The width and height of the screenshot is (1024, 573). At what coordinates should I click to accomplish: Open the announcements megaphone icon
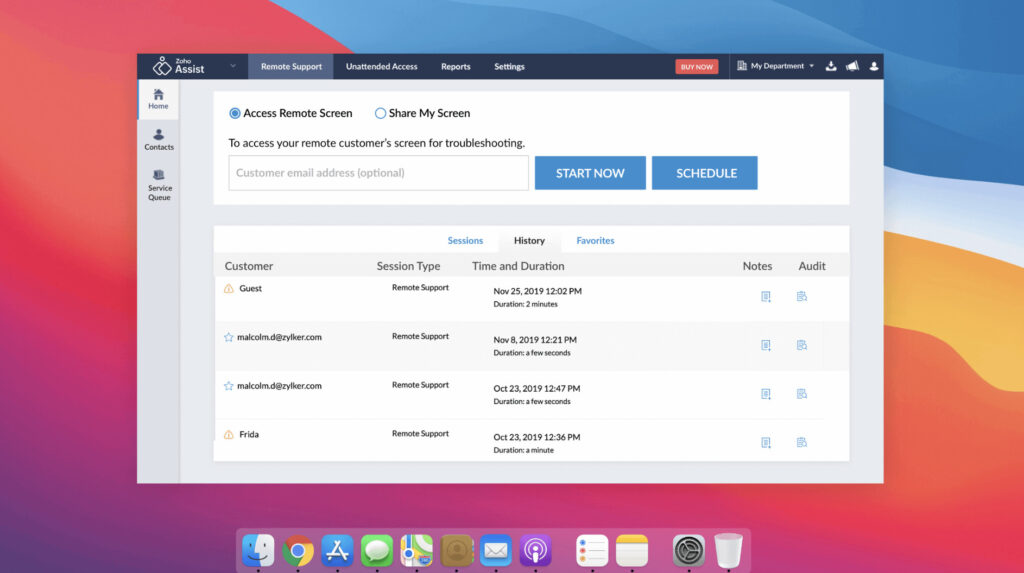pos(852,67)
